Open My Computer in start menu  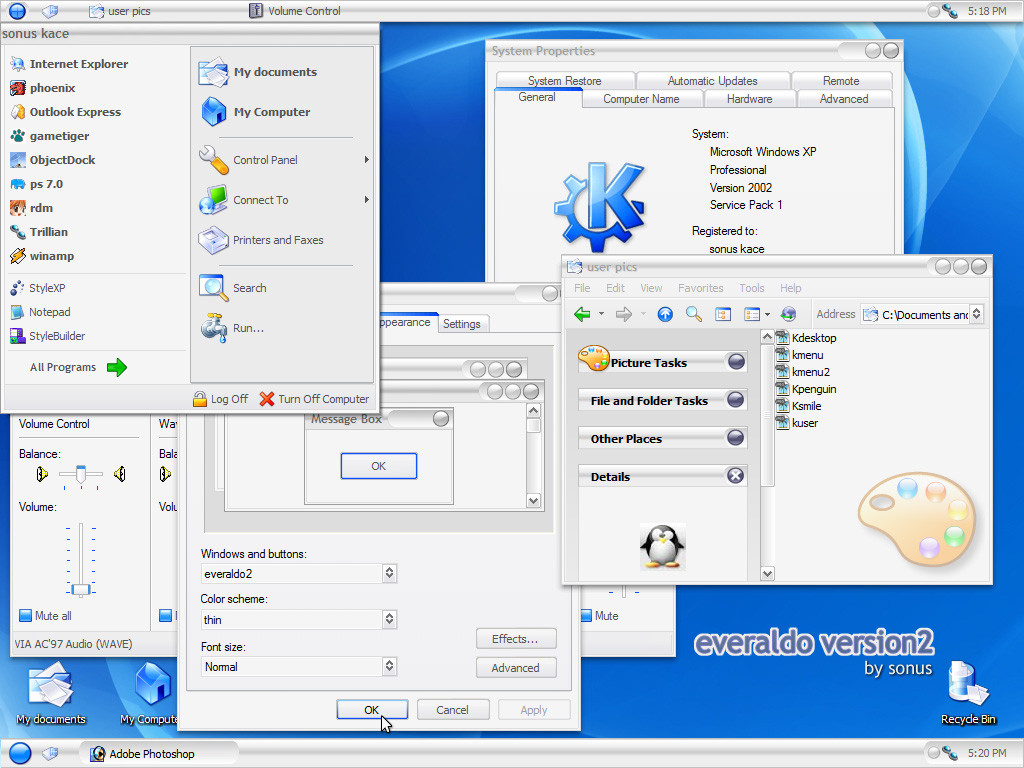click(255, 112)
